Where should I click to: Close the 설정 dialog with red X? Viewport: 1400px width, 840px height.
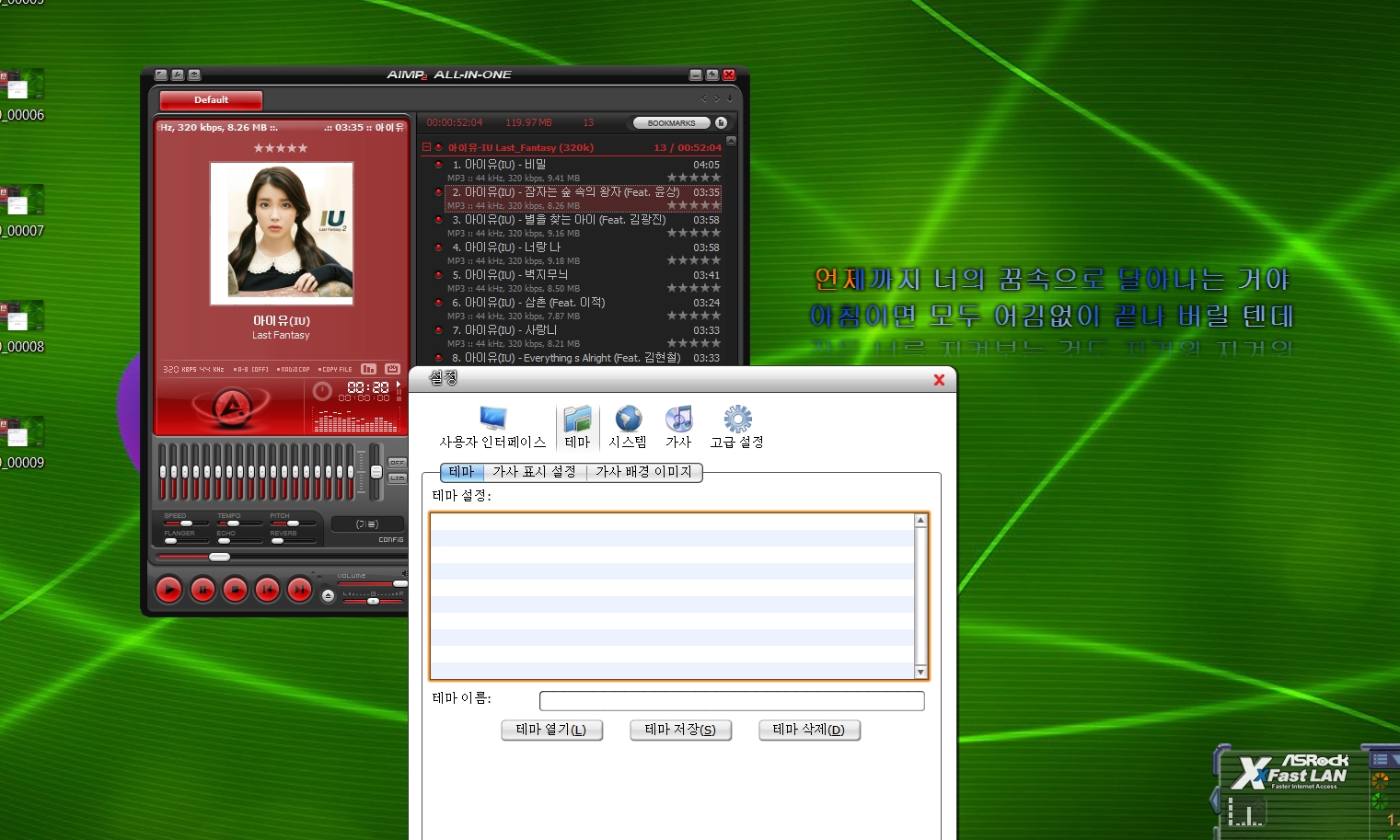coord(939,380)
